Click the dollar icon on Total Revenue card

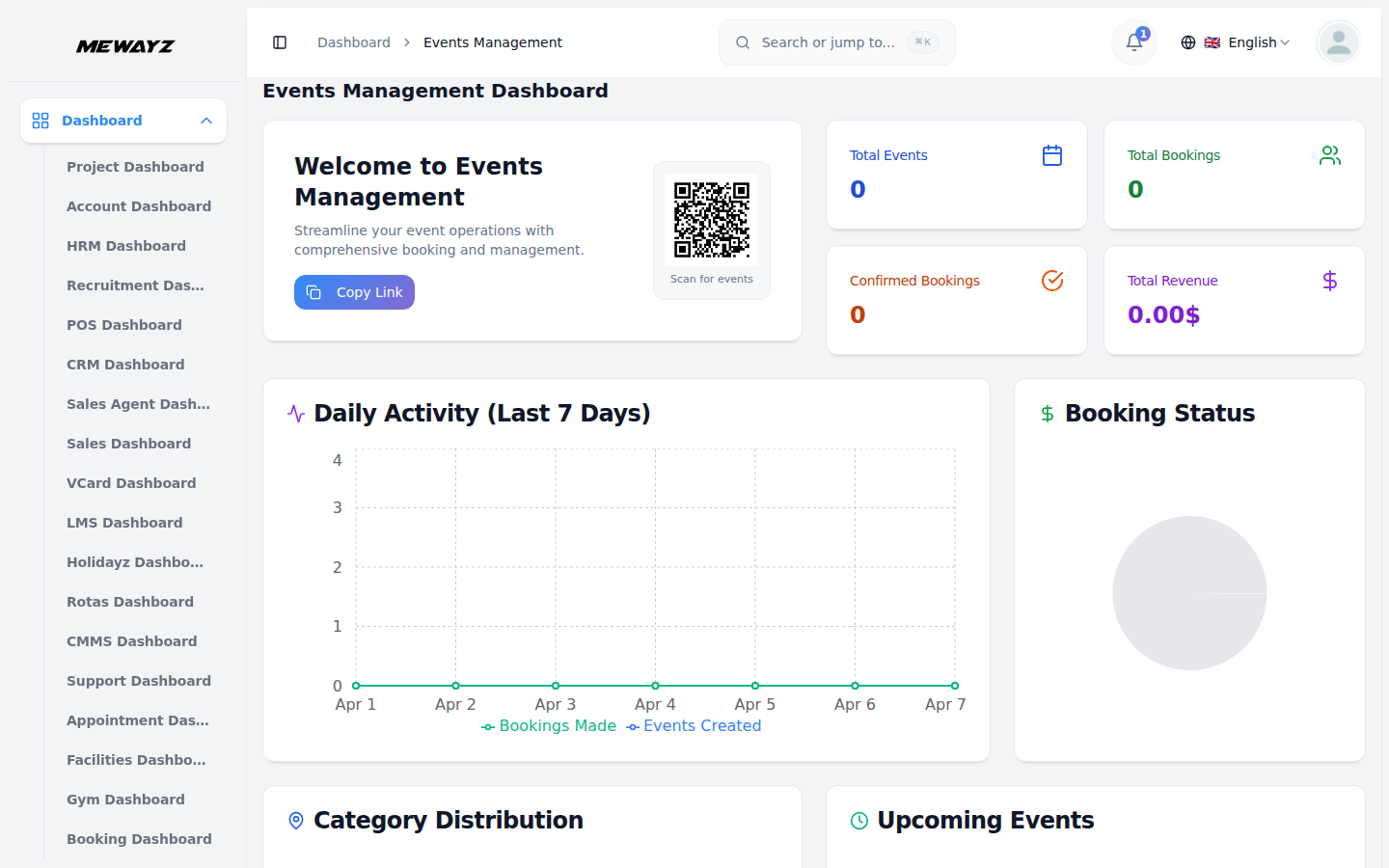coord(1330,281)
